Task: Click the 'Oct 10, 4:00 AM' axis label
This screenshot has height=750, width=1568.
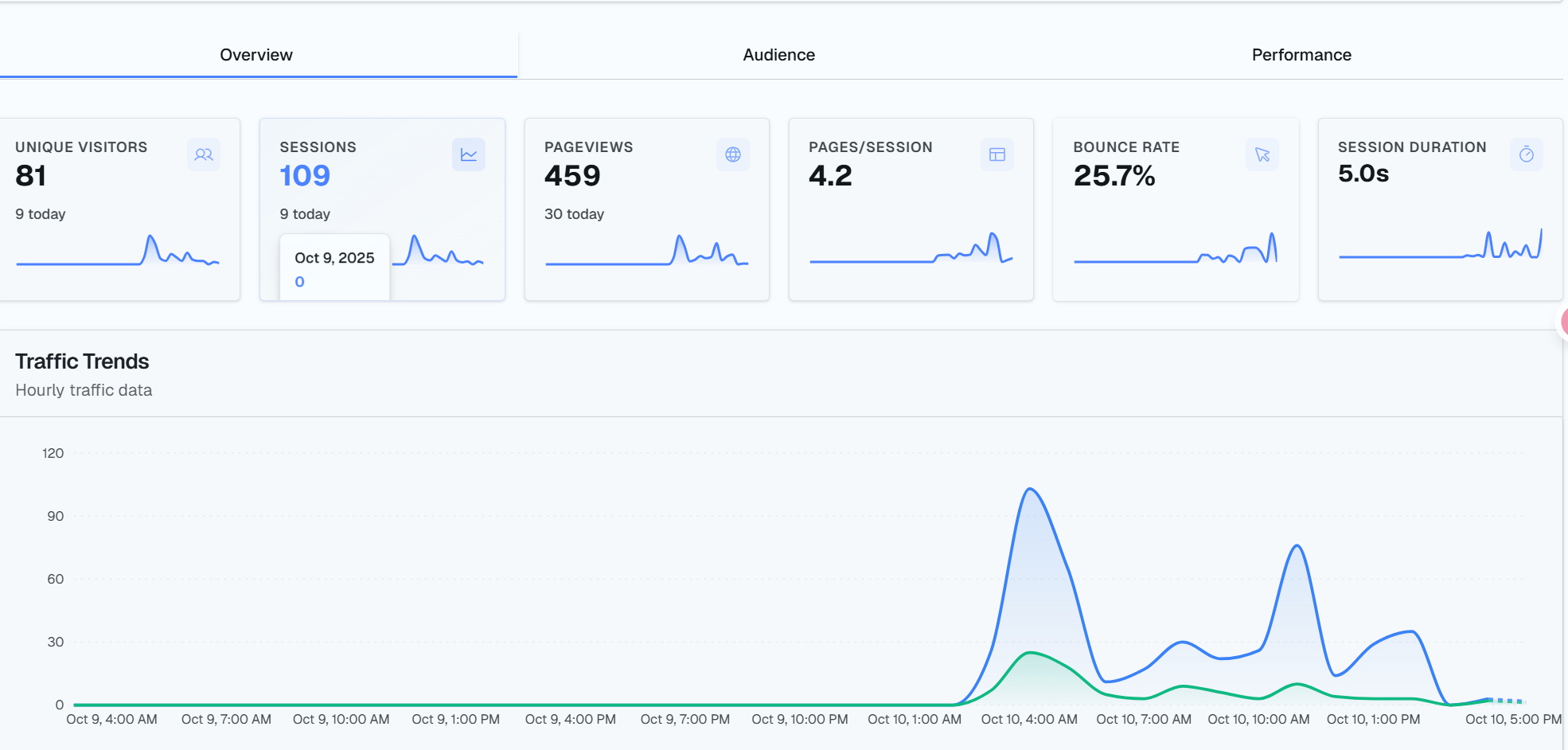Action: (1029, 720)
